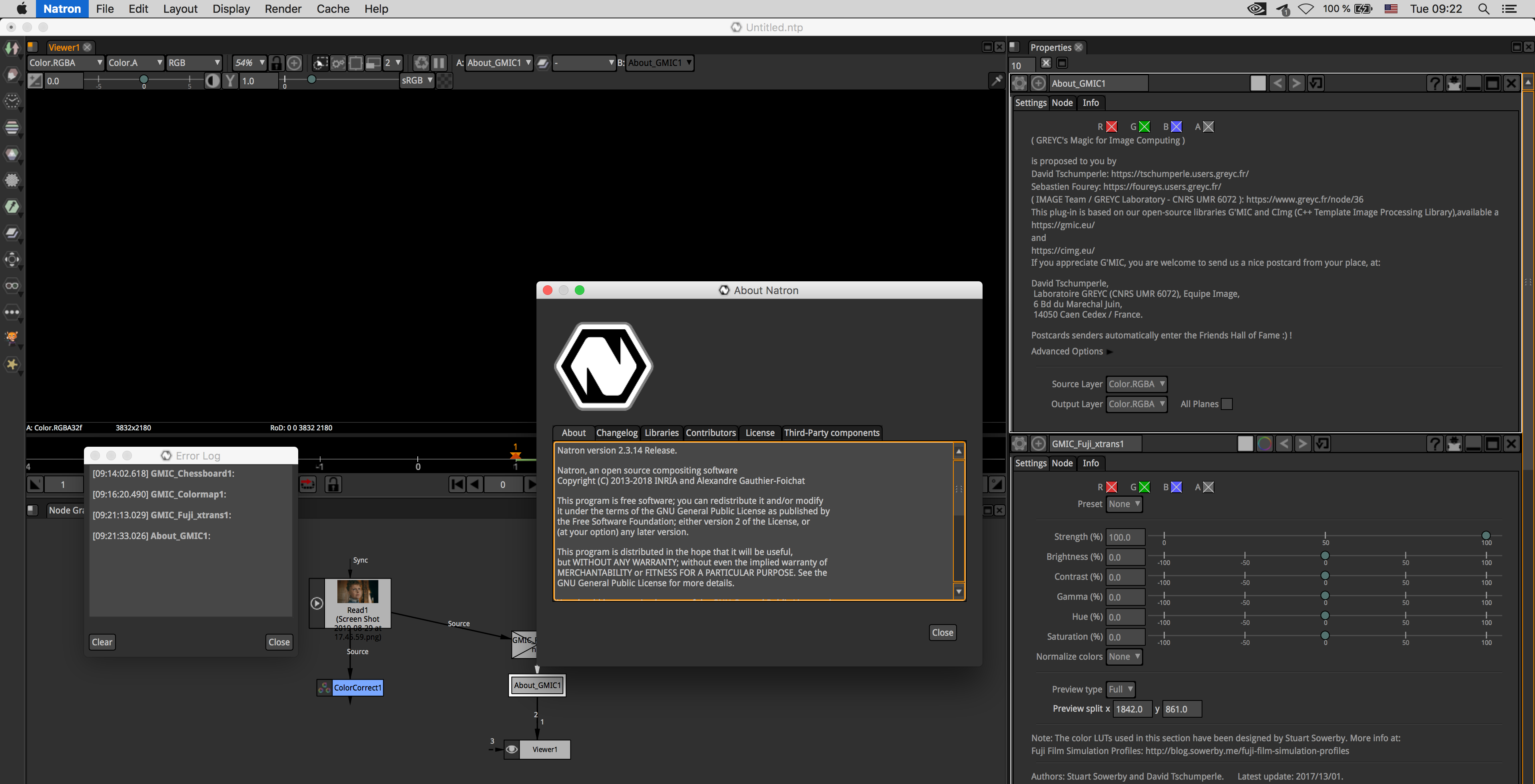The height and width of the screenshot is (784, 1535).
Task: Open the Info tab of About_GMIC1 panel
Action: (x=1090, y=103)
